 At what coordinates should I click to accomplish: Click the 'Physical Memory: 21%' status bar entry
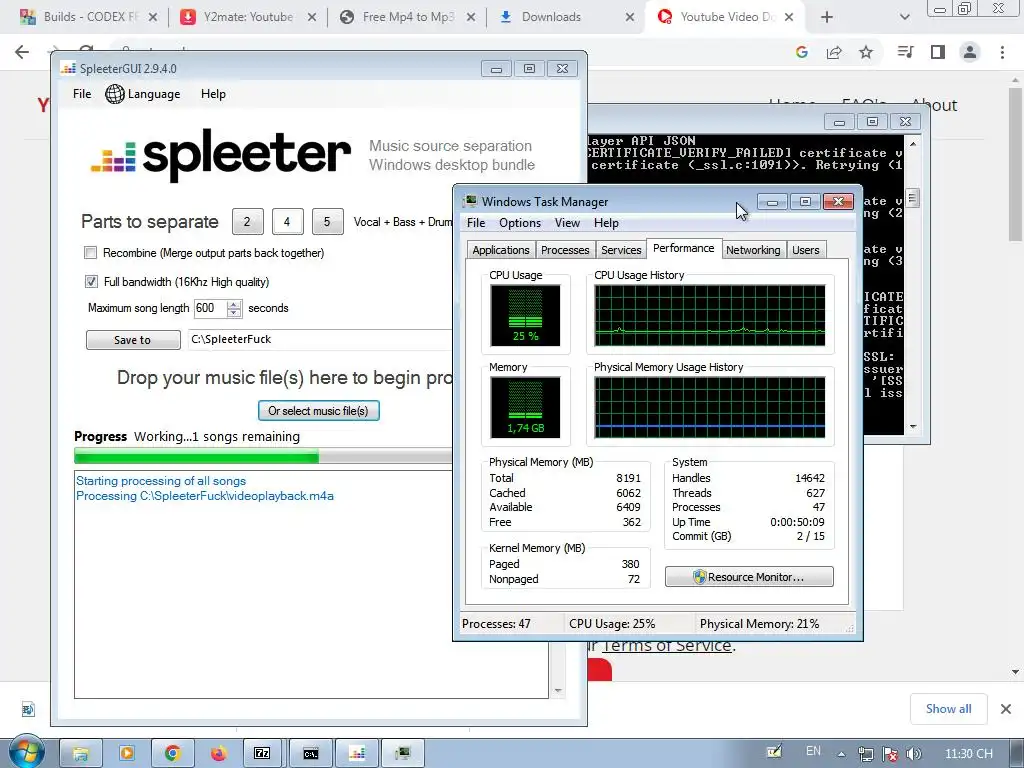pos(760,624)
